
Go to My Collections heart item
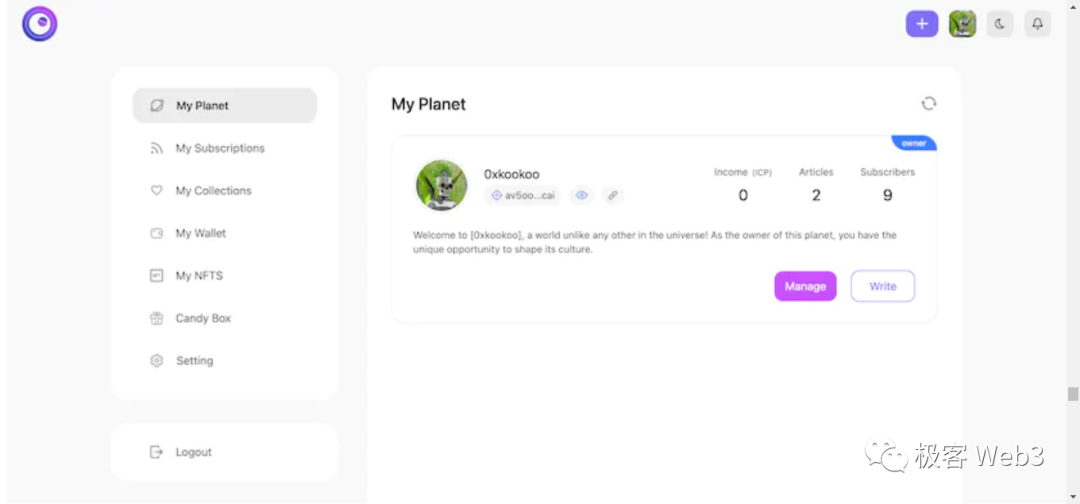(213, 191)
